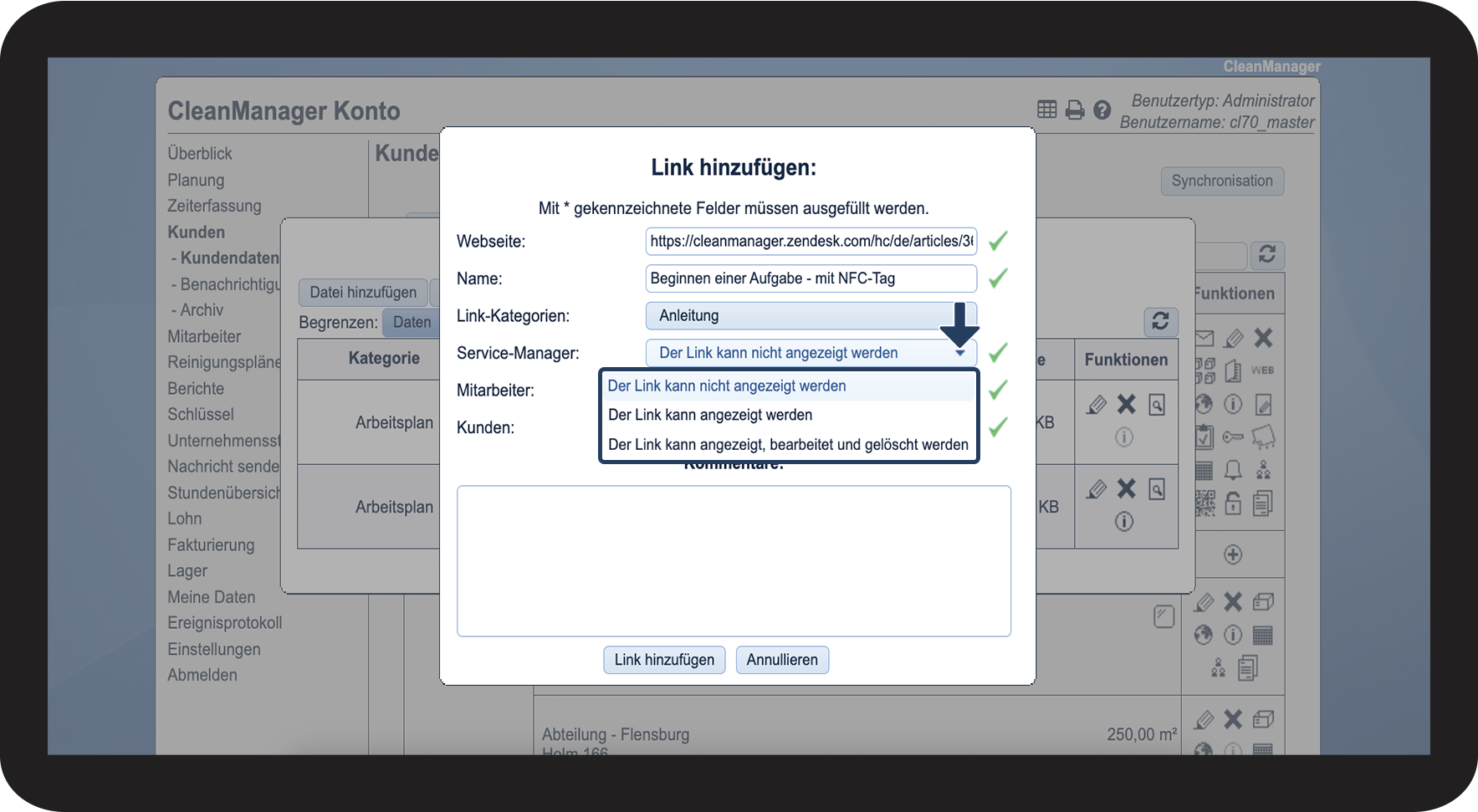Click the envelope icon in Funktionen column
This screenshot has width=1478, height=812.
(1204, 338)
